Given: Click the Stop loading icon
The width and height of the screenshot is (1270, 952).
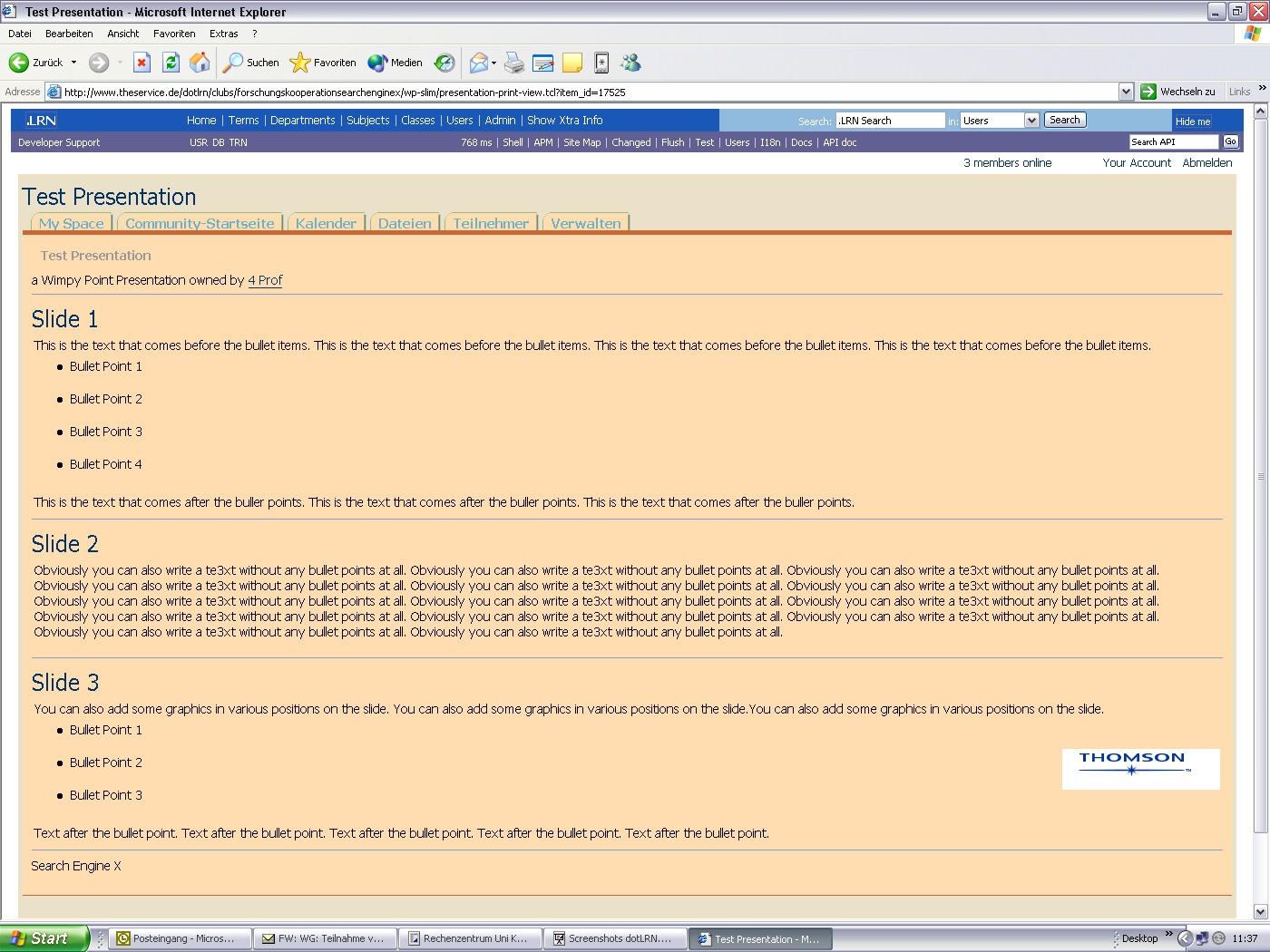Looking at the screenshot, I should [x=141, y=62].
